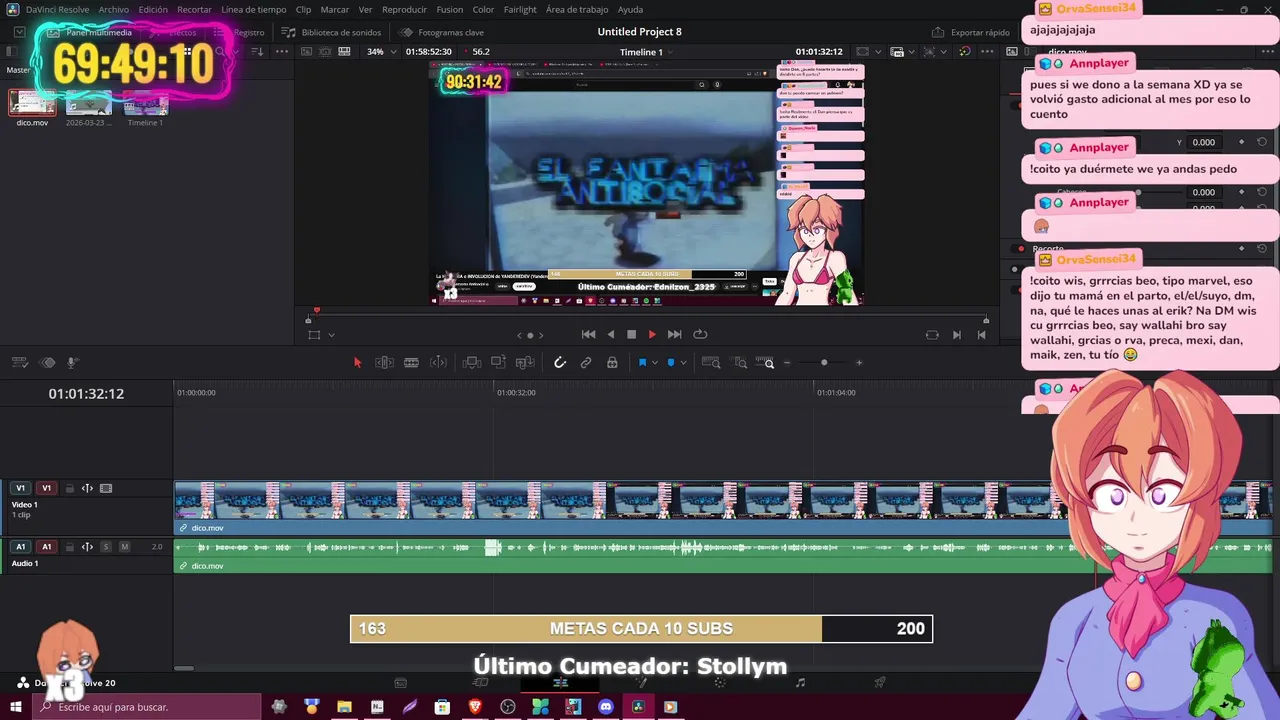The width and height of the screenshot is (1280, 720).
Task: Open the viewer zoom 34% dropdown
Action: tap(382, 52)
